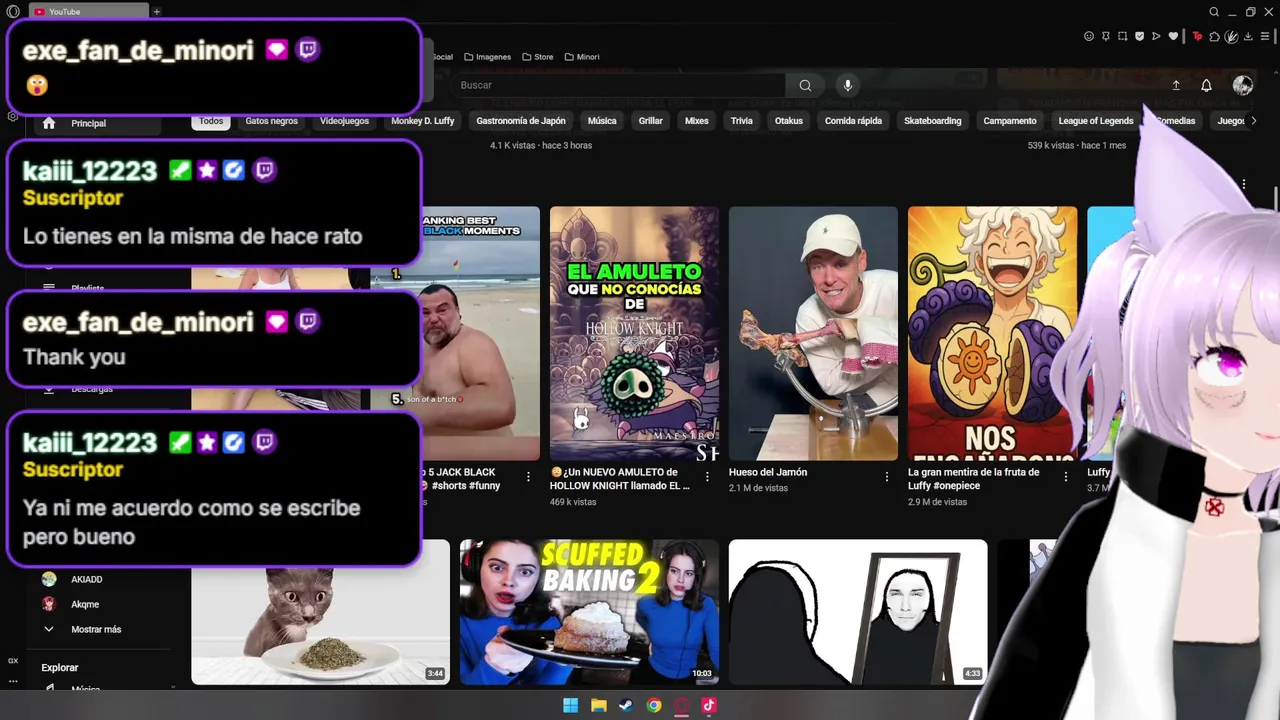The image size is (1280, 720).
Task: Select the Monkey D. Luffy chip
Action: (x=423, y=121)
